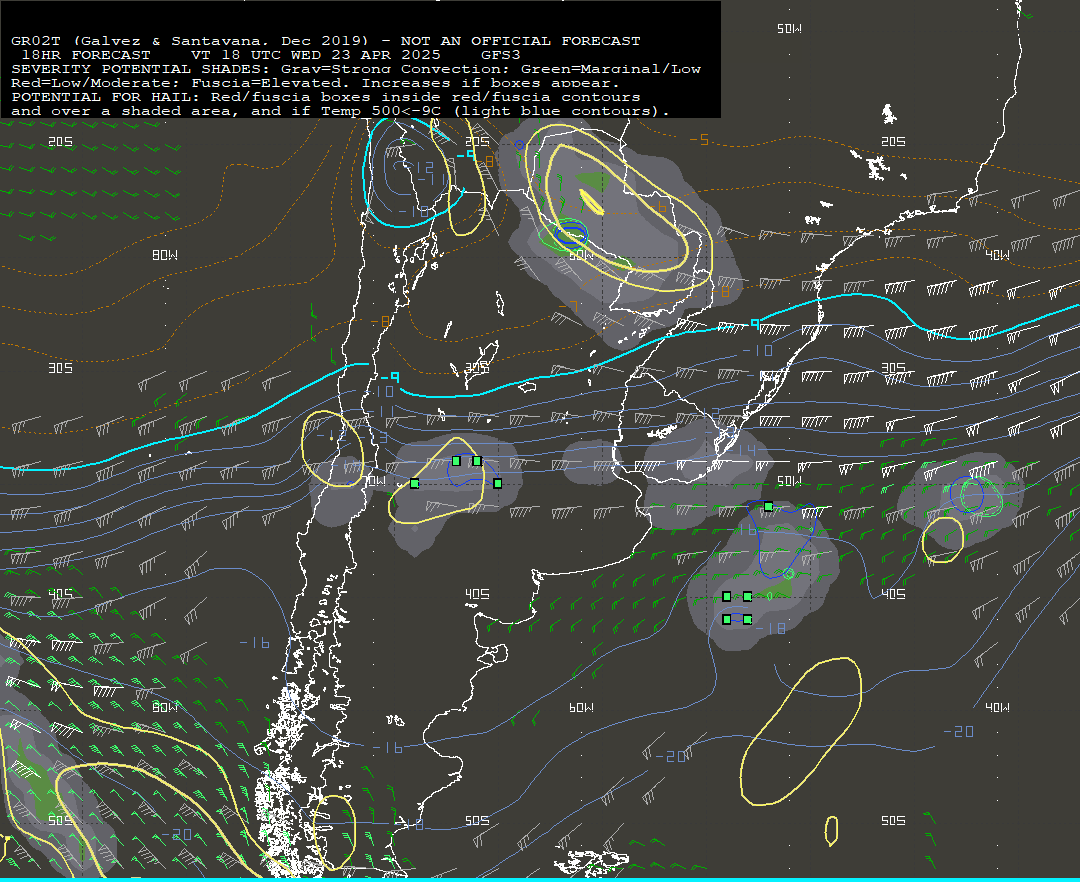The width and height of the screenshot is (1080, 882).
Task: Click the "Temp 500<-9C (light blue contours)" legend text
Action: pyautogui.click(x=494, y=111)
